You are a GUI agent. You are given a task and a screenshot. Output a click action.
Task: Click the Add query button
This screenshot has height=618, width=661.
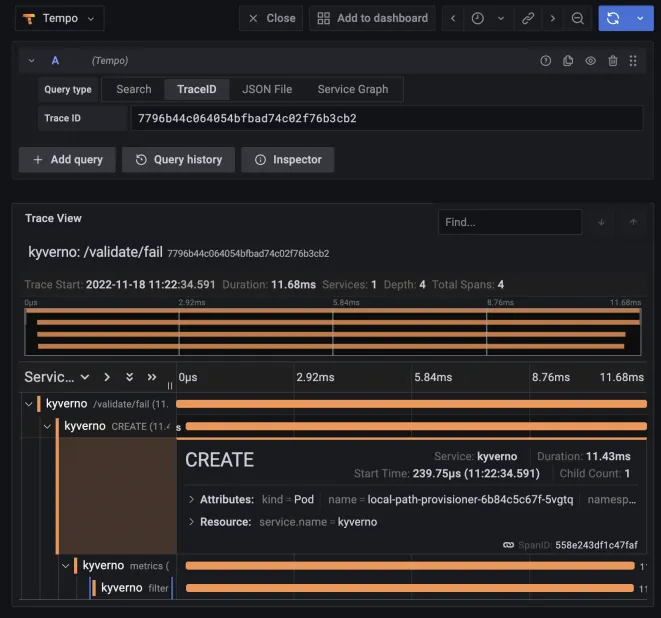tap(67, 159)
